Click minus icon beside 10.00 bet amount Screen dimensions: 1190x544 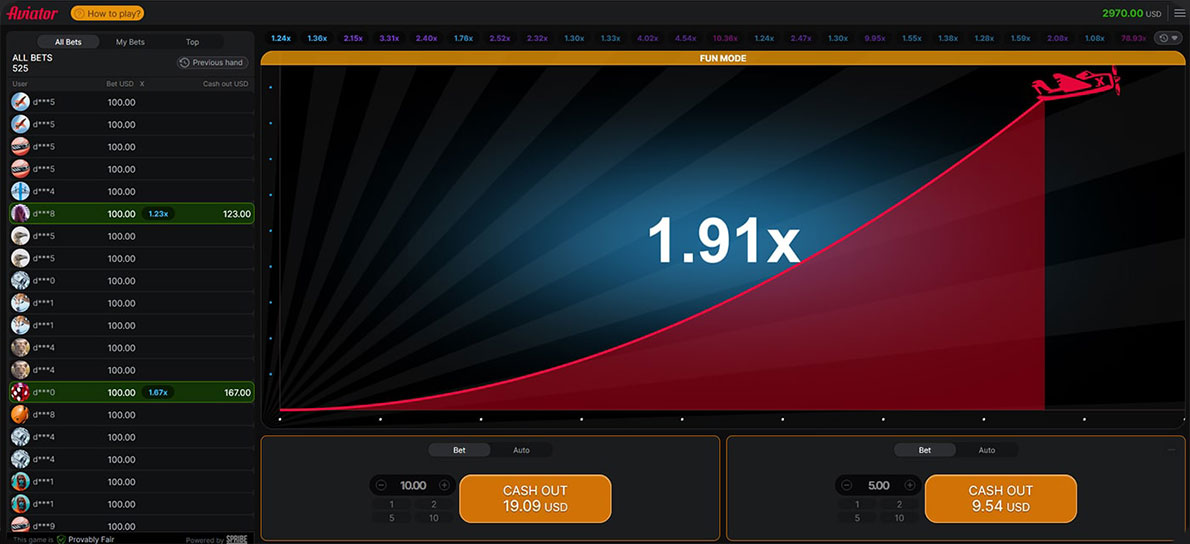[381, 485]
